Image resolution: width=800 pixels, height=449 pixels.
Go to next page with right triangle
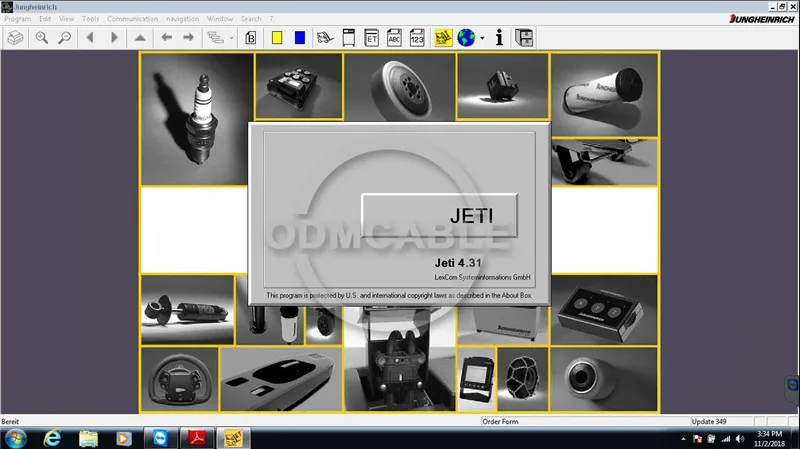point(114,38)
